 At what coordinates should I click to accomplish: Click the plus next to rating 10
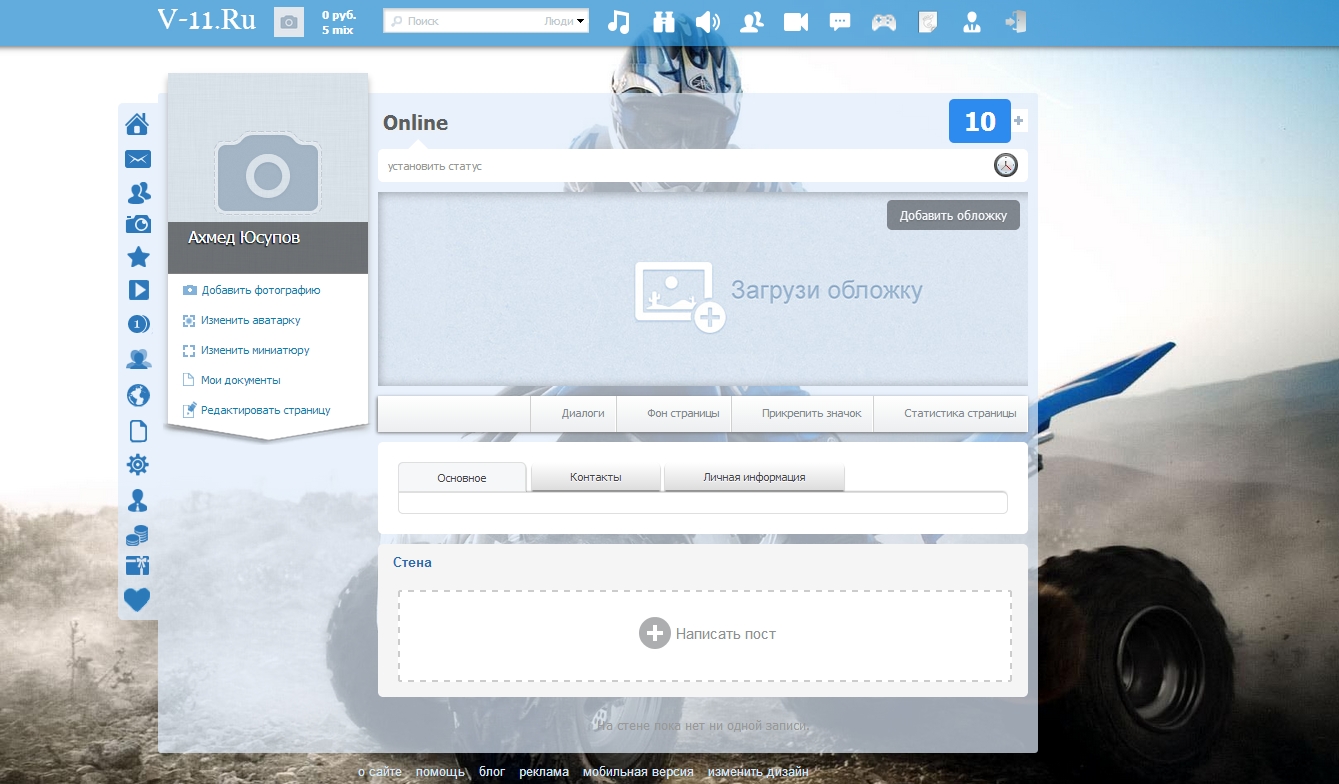tap(1019, 121)
